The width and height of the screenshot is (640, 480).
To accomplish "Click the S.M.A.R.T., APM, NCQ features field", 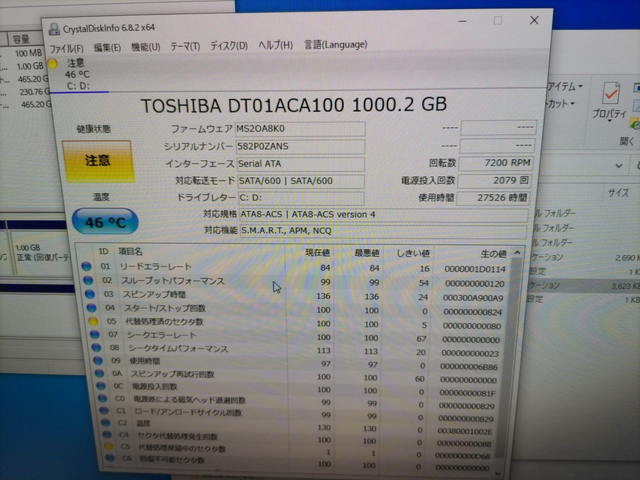I will [383, 231].
